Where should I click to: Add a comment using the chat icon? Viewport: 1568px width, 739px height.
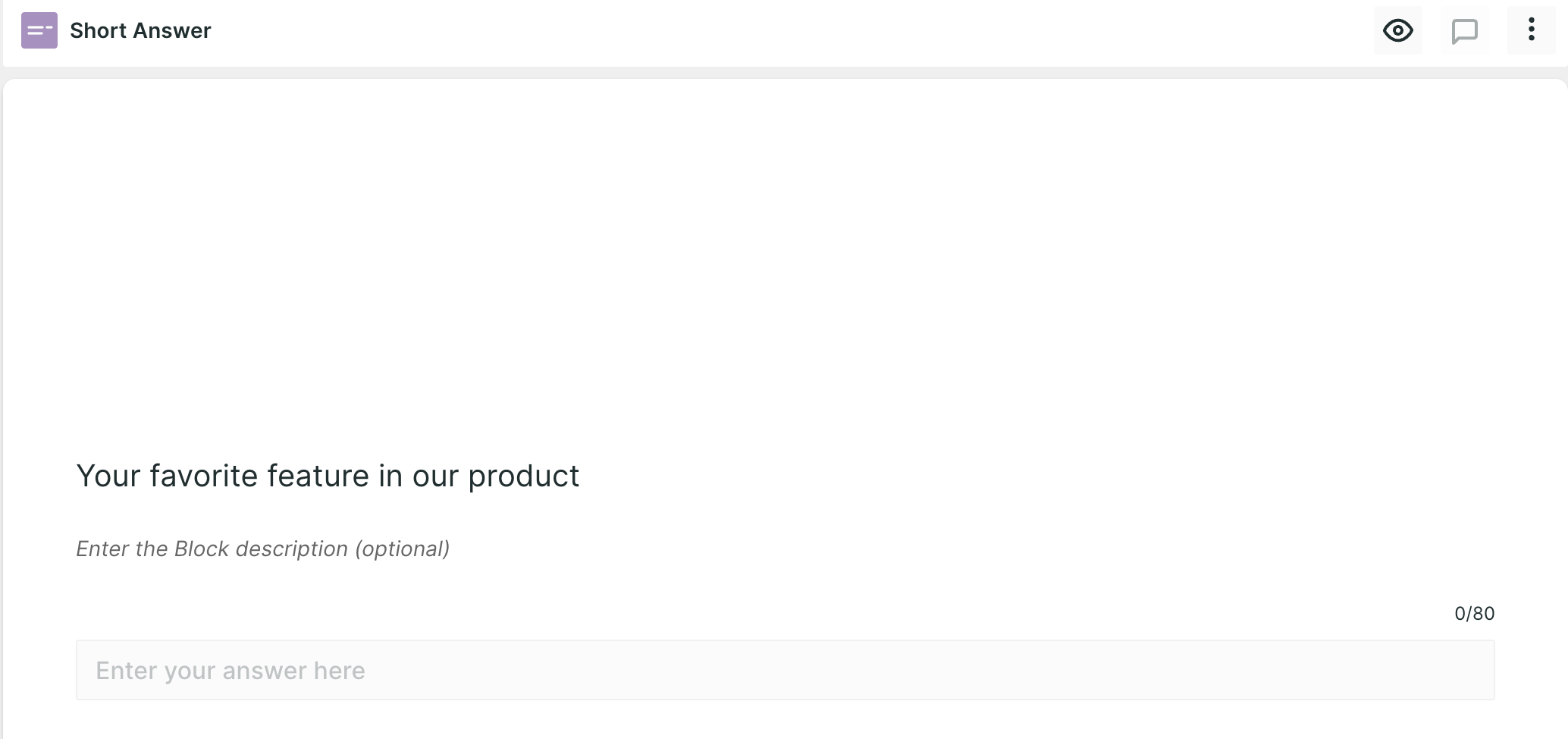[1464, 31]
